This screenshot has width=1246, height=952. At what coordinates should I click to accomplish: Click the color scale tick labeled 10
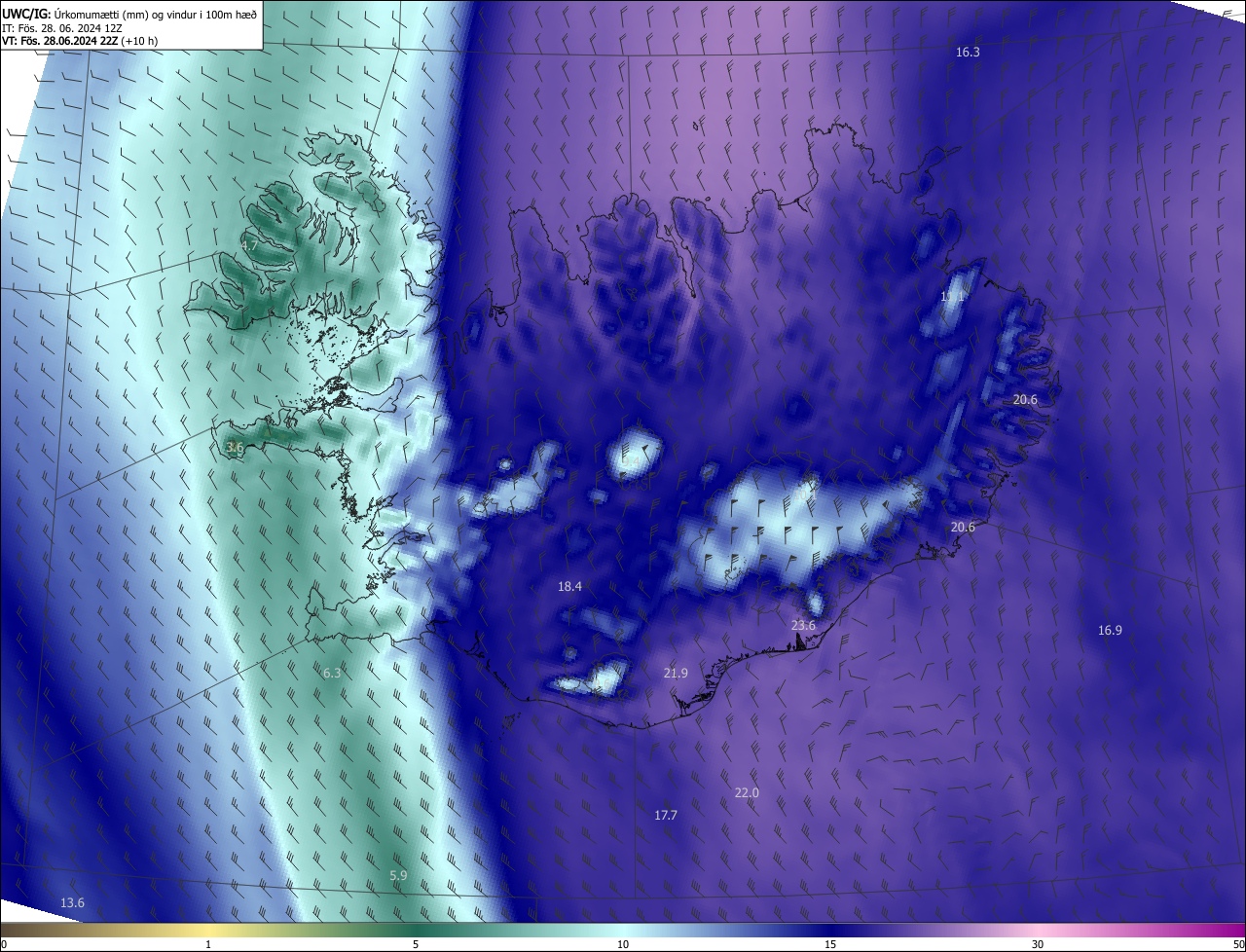click(x=623, y=945)
